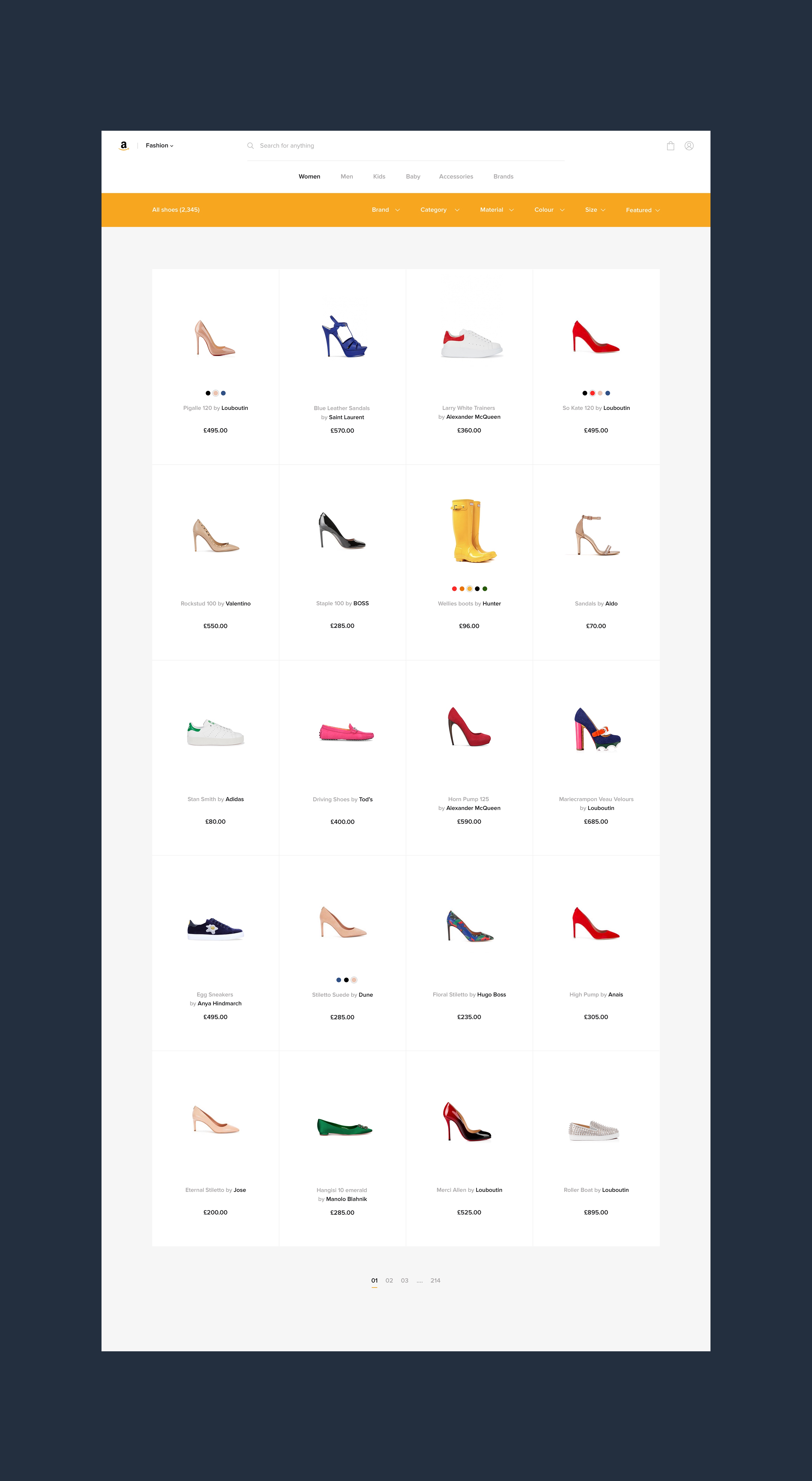Viewport: 812px width, 1481px height.
Task: Select red colour for So Kate 120
Action: point(593,393)
